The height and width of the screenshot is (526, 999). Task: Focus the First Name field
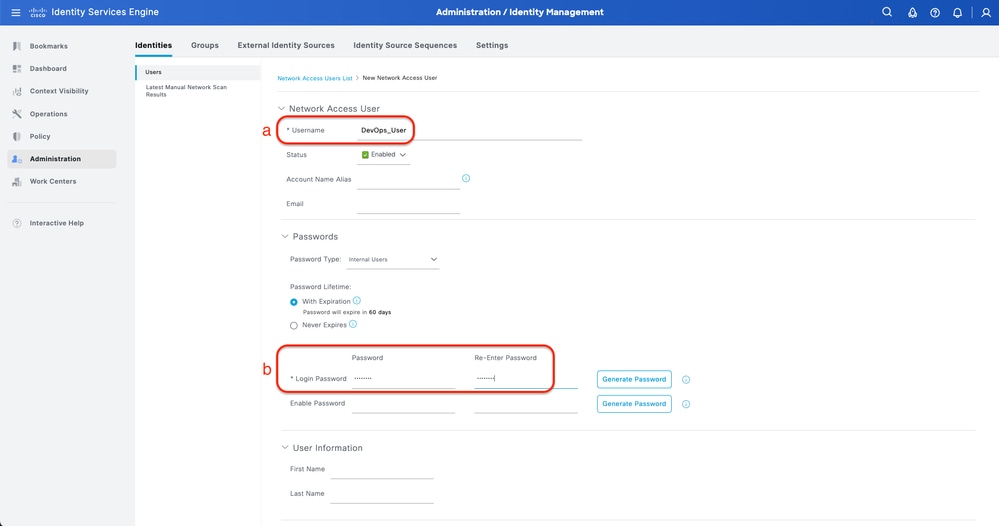[382, 469]
